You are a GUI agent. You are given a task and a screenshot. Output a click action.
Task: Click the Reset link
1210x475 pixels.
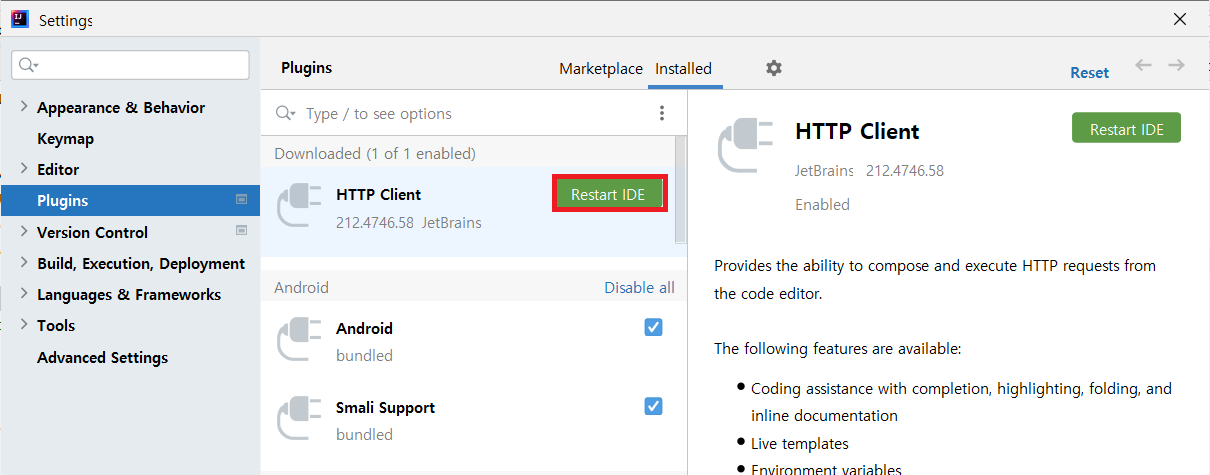point(1089,72)
